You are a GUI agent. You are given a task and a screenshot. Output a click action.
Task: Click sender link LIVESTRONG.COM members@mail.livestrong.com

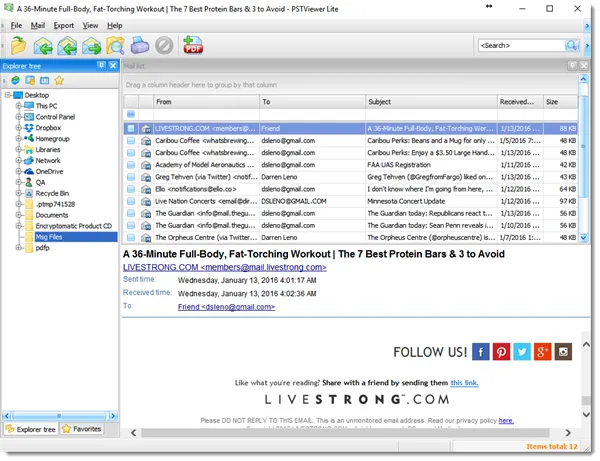225,267
